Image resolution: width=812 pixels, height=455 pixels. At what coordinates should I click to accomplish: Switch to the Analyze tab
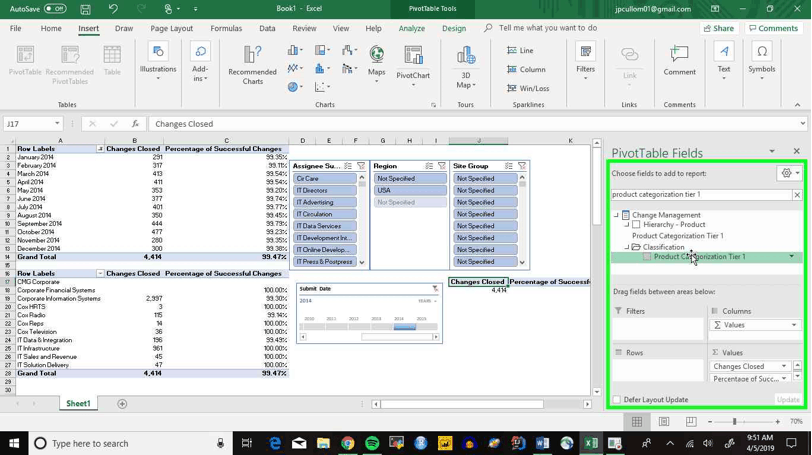412,28
